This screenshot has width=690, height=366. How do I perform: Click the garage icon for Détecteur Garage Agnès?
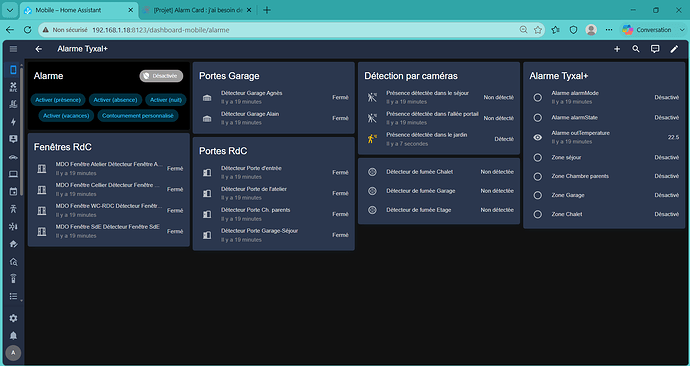tap(207, 98)
